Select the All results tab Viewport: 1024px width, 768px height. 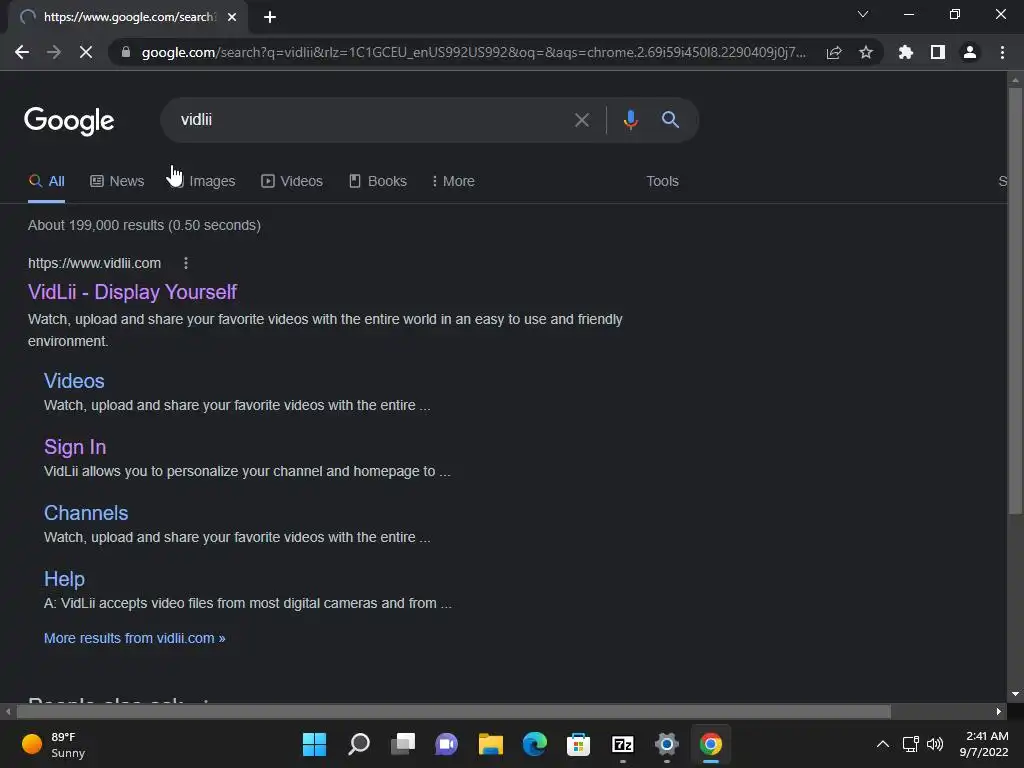click(x=46, y=181)
